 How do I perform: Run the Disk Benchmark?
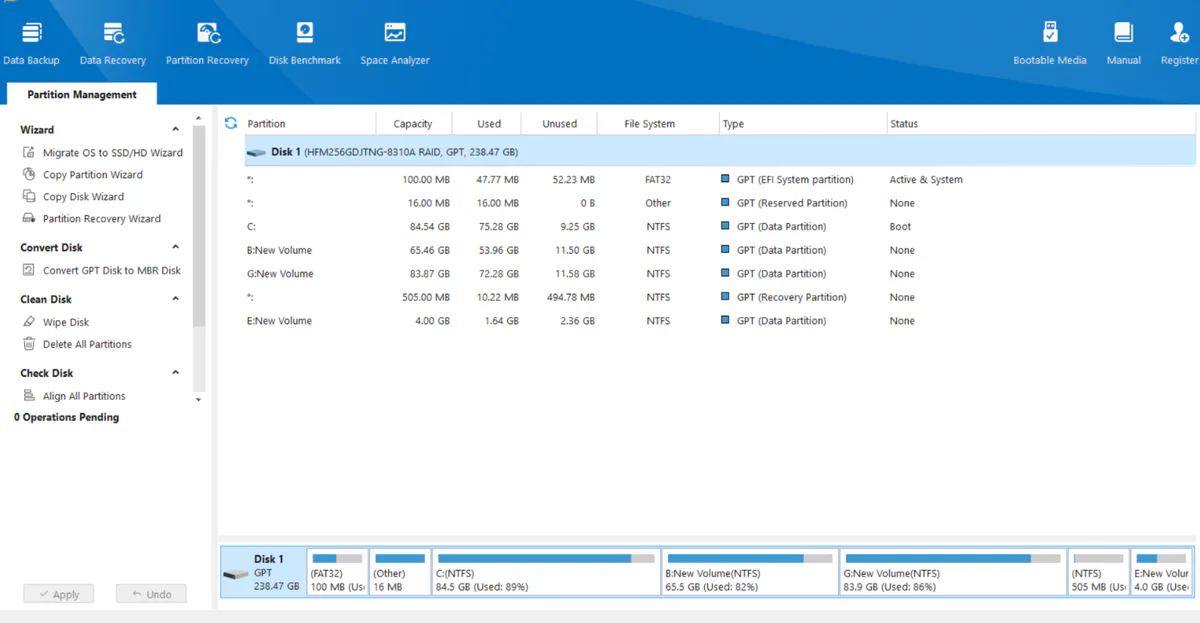click(304, 40)
